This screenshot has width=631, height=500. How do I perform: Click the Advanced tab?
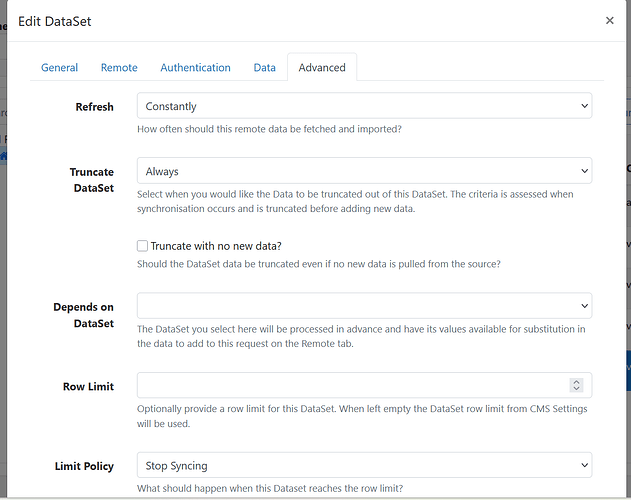click(322, 67)
